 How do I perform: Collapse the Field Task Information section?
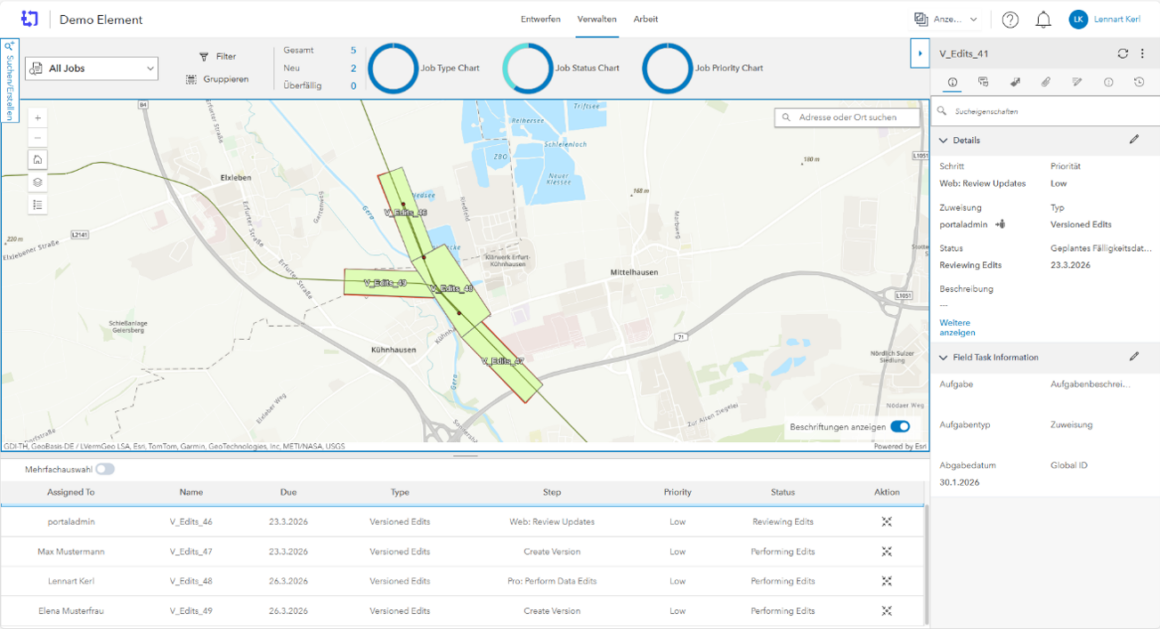[943, 357]
